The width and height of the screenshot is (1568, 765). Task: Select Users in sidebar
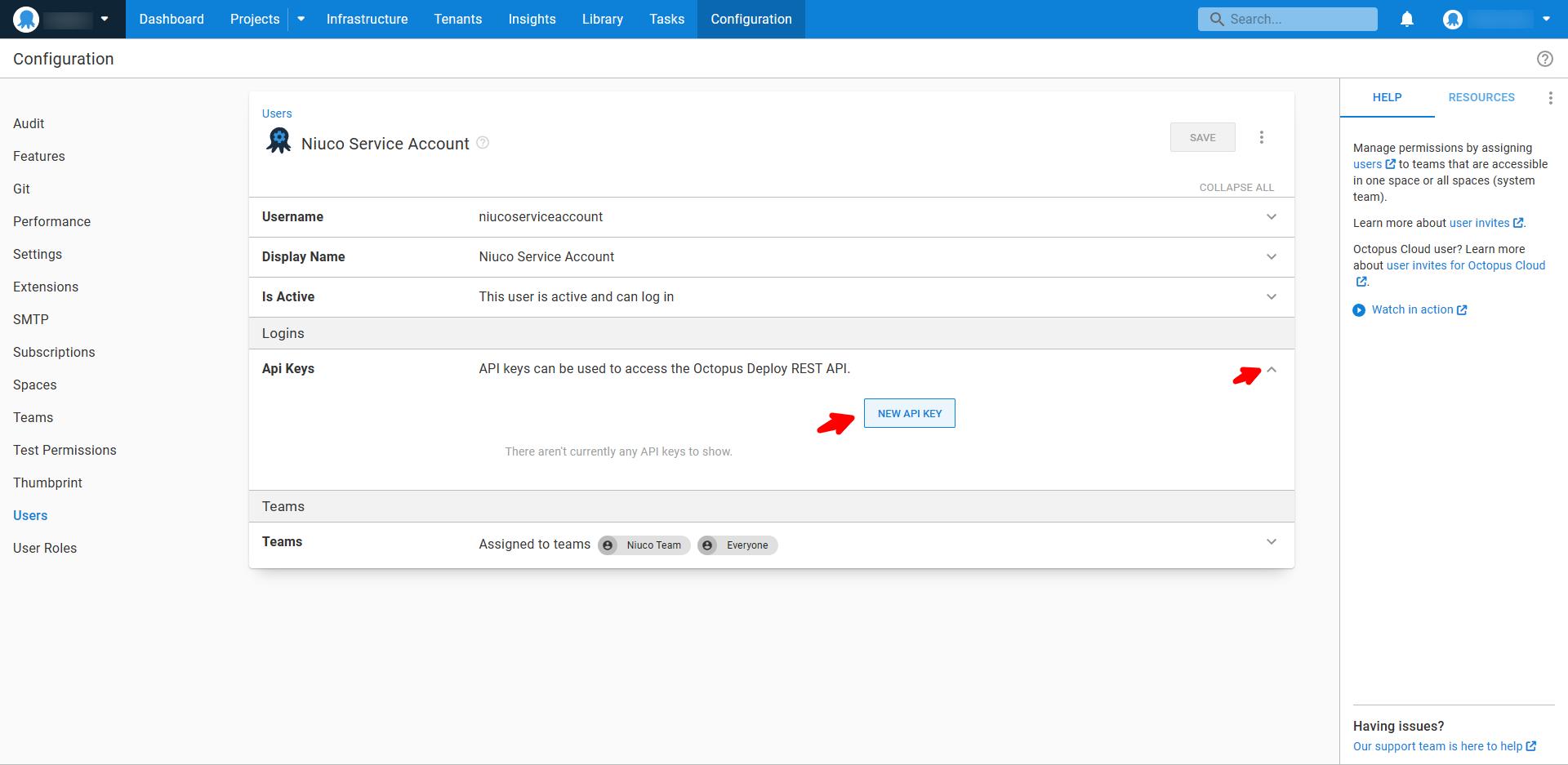click(30, 515)
